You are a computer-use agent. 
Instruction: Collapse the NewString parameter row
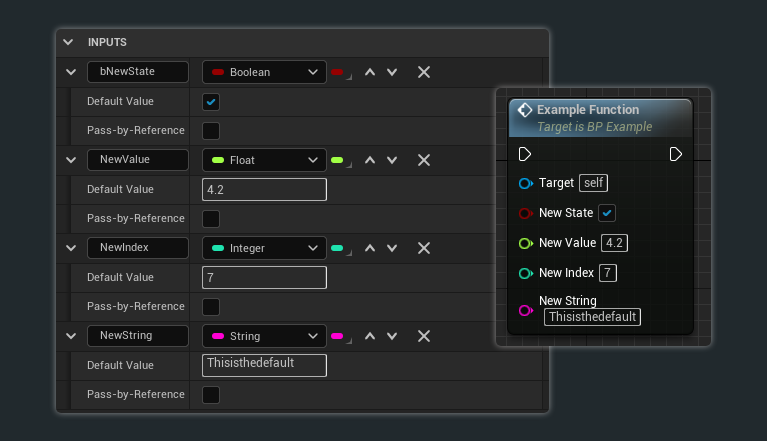(x=70, y=336)
